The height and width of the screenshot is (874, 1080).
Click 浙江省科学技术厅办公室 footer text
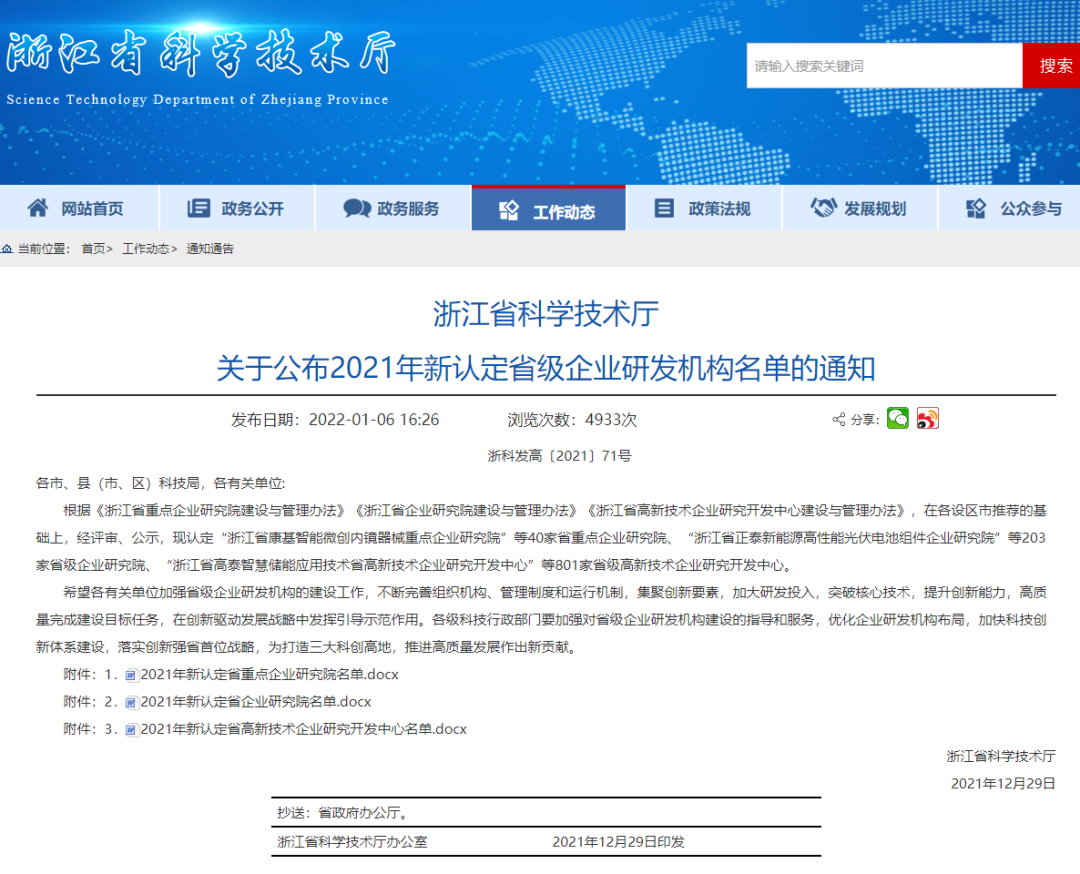coord(352,842)
